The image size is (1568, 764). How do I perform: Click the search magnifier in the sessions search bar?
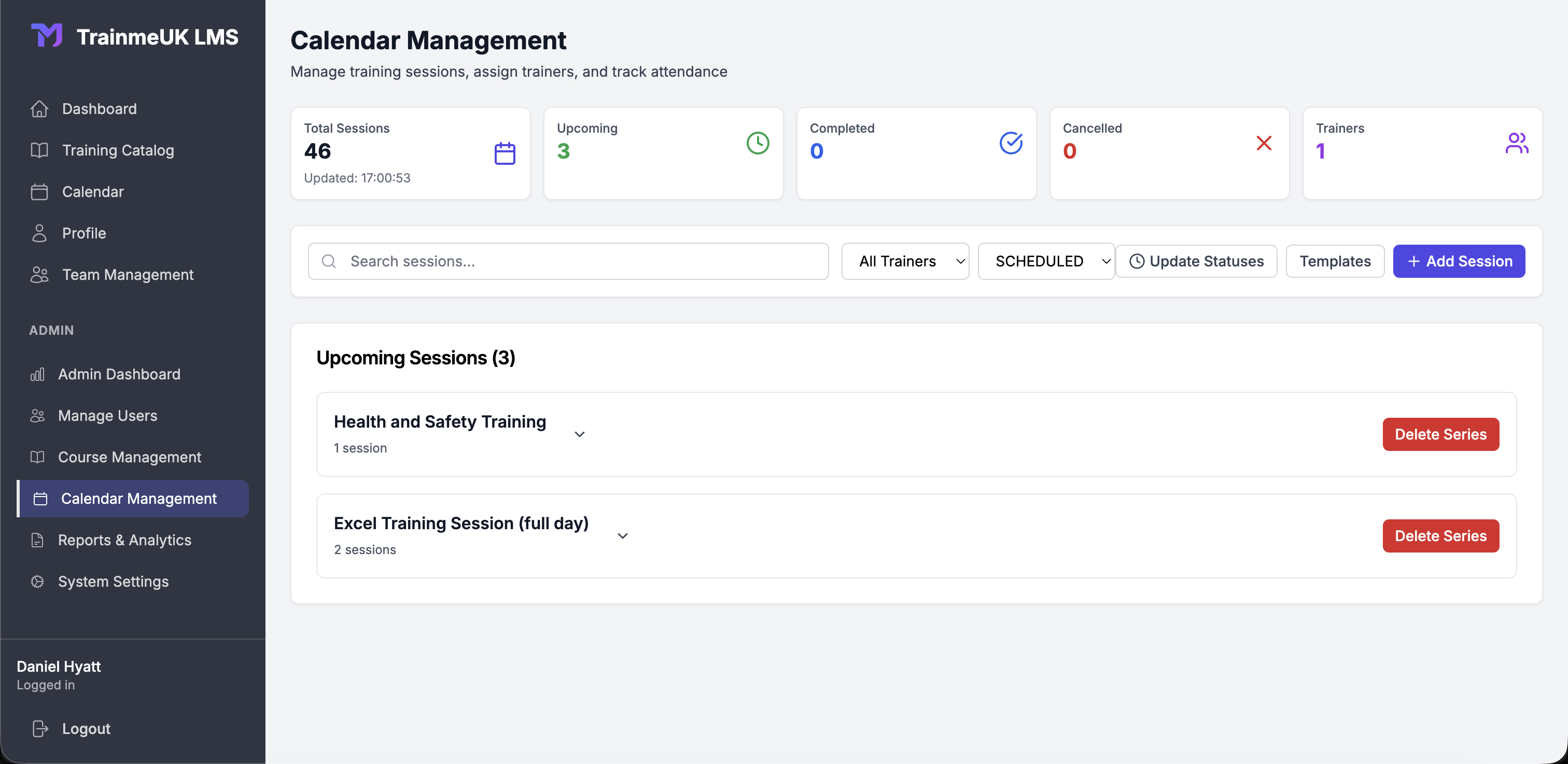pyautogui.click(x=329, y=261)
